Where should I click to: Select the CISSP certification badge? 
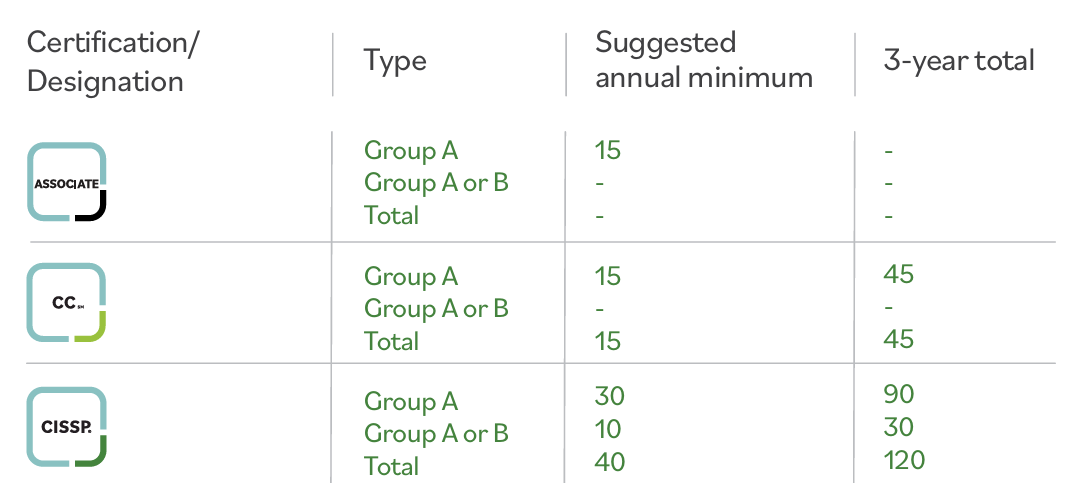(67, 428)
